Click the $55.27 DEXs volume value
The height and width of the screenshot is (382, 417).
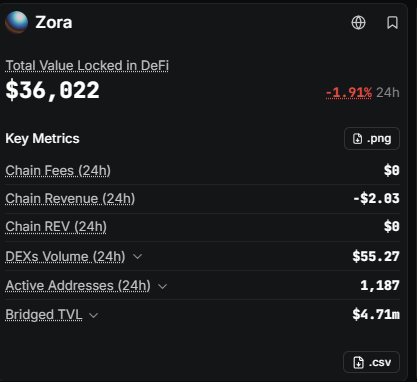(376, 256)
